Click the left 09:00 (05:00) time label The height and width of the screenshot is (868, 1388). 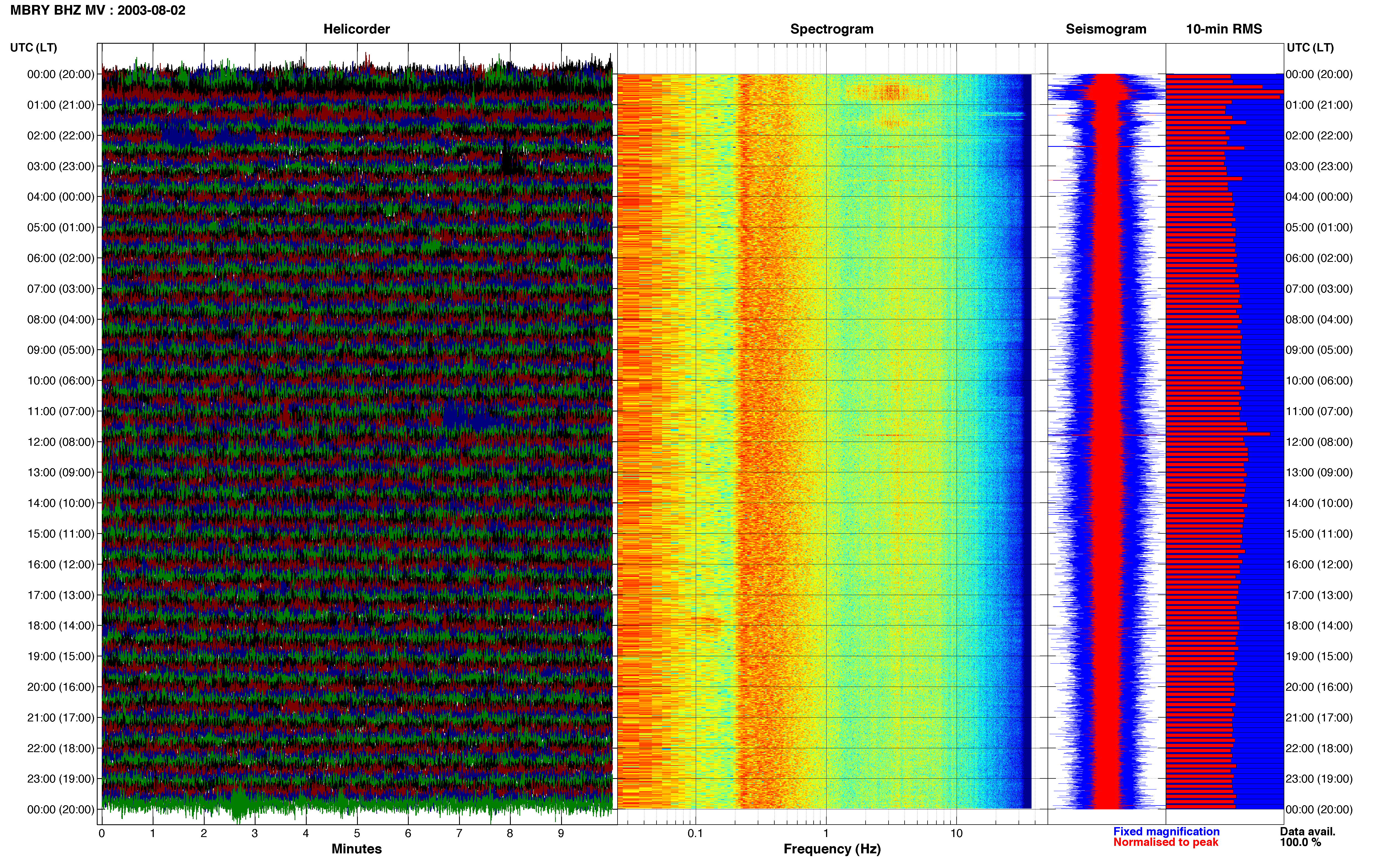point(61,350)
